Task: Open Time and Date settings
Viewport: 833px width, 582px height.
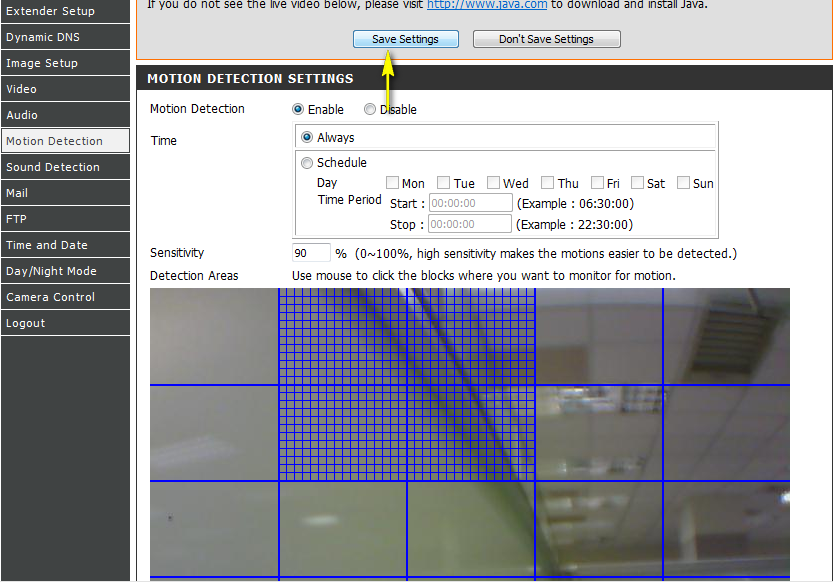Action: click(65, 245)
